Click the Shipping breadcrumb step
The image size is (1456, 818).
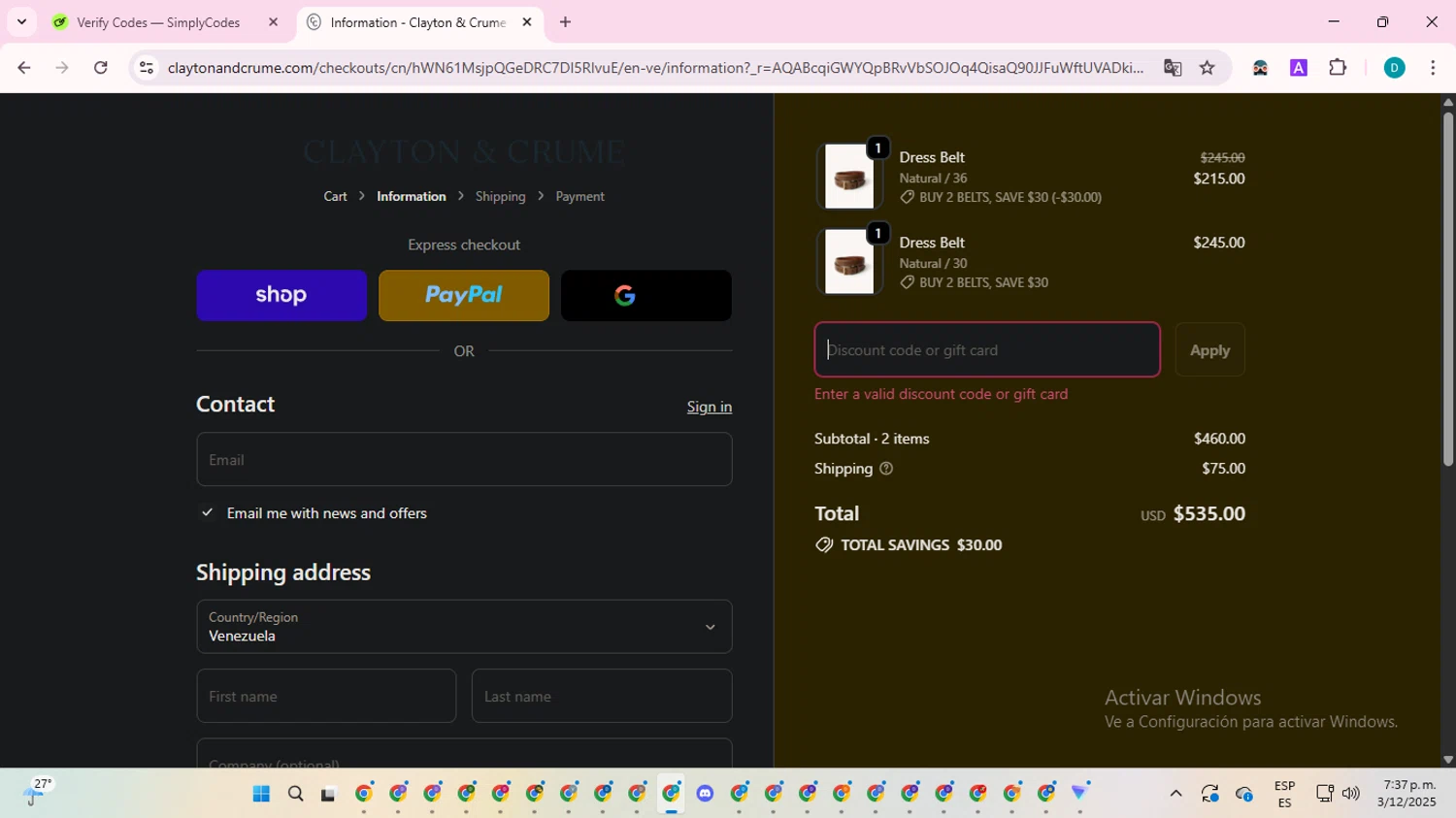point(500,196)
